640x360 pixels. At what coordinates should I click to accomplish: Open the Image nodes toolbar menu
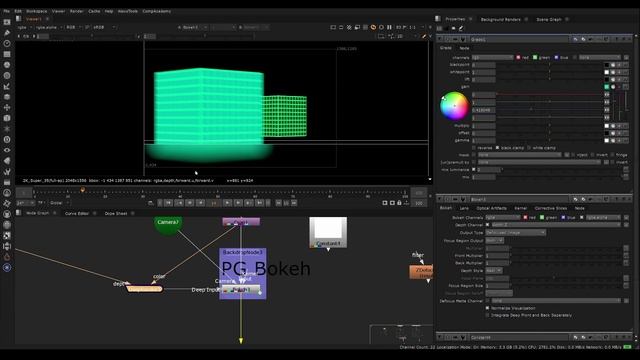click(7, 22)
